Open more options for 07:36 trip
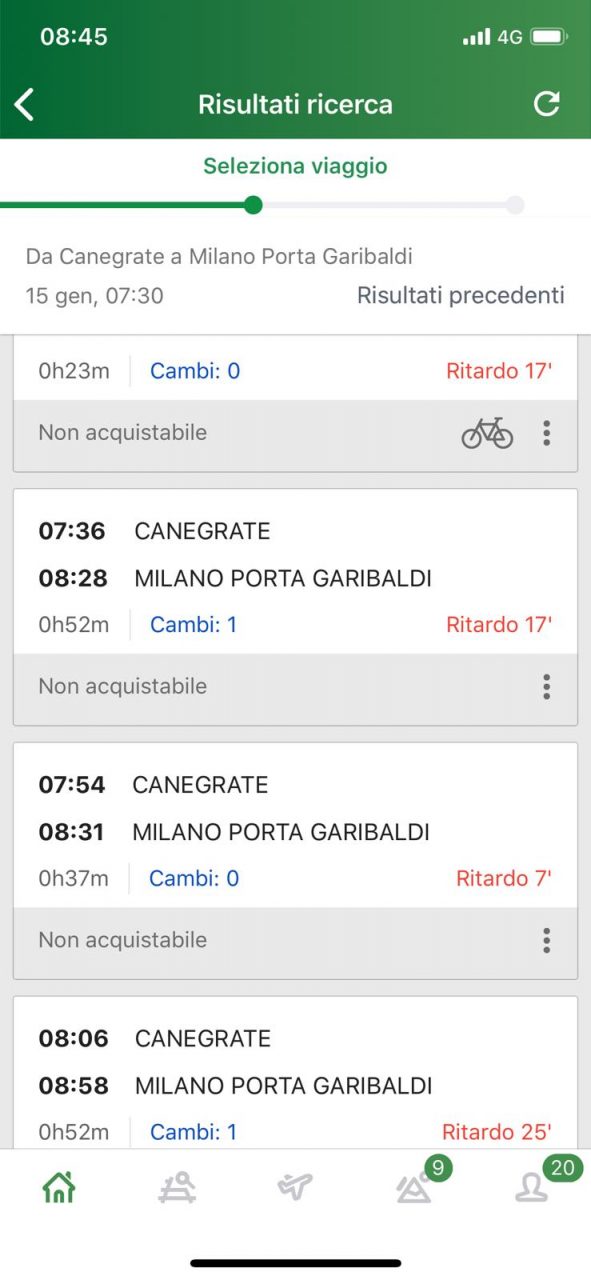The width and height of the screenshot is (591, 1280). [546, 687]
